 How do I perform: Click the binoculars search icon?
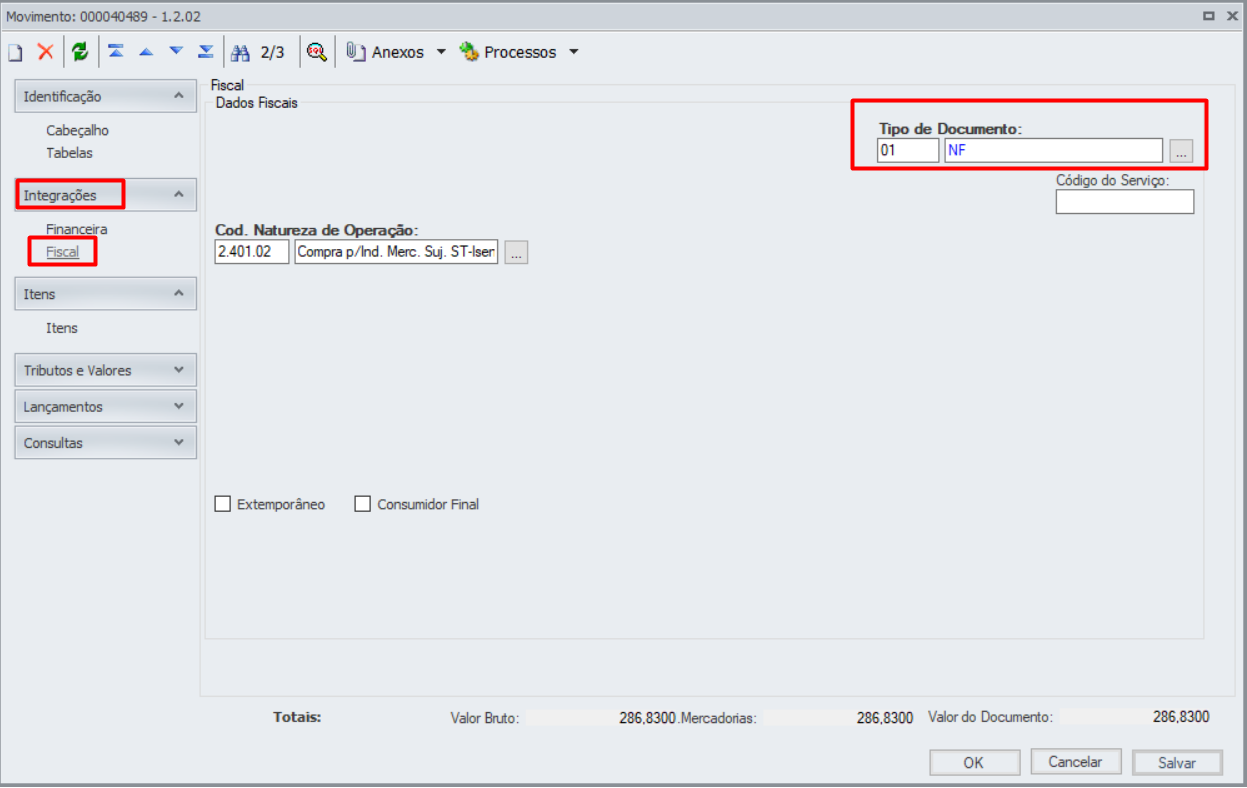point(240,52)
